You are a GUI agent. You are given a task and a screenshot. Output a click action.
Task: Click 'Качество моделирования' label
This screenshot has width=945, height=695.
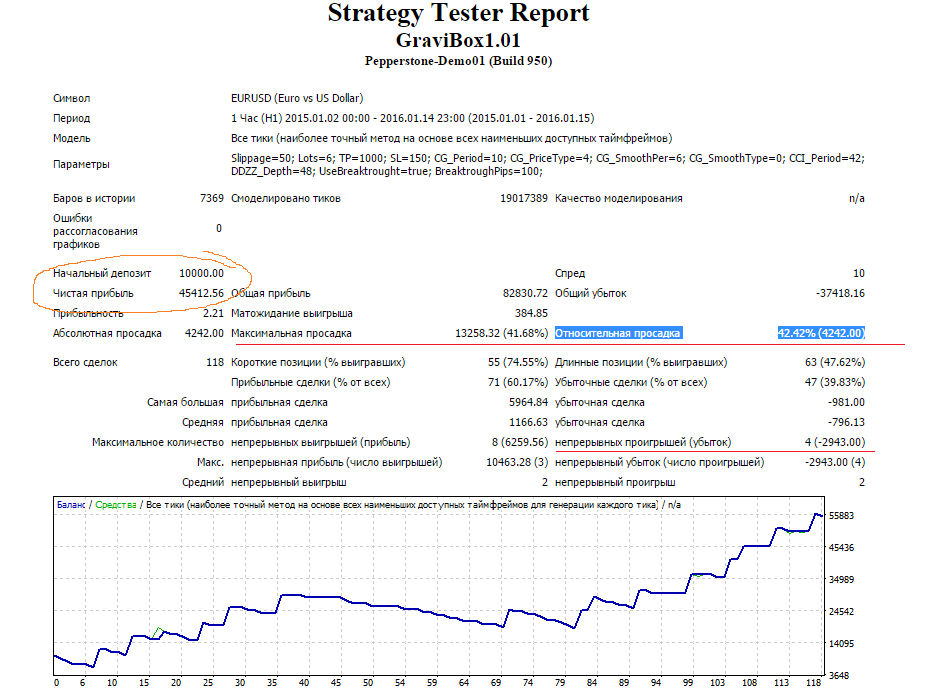[x=618, y=198]
